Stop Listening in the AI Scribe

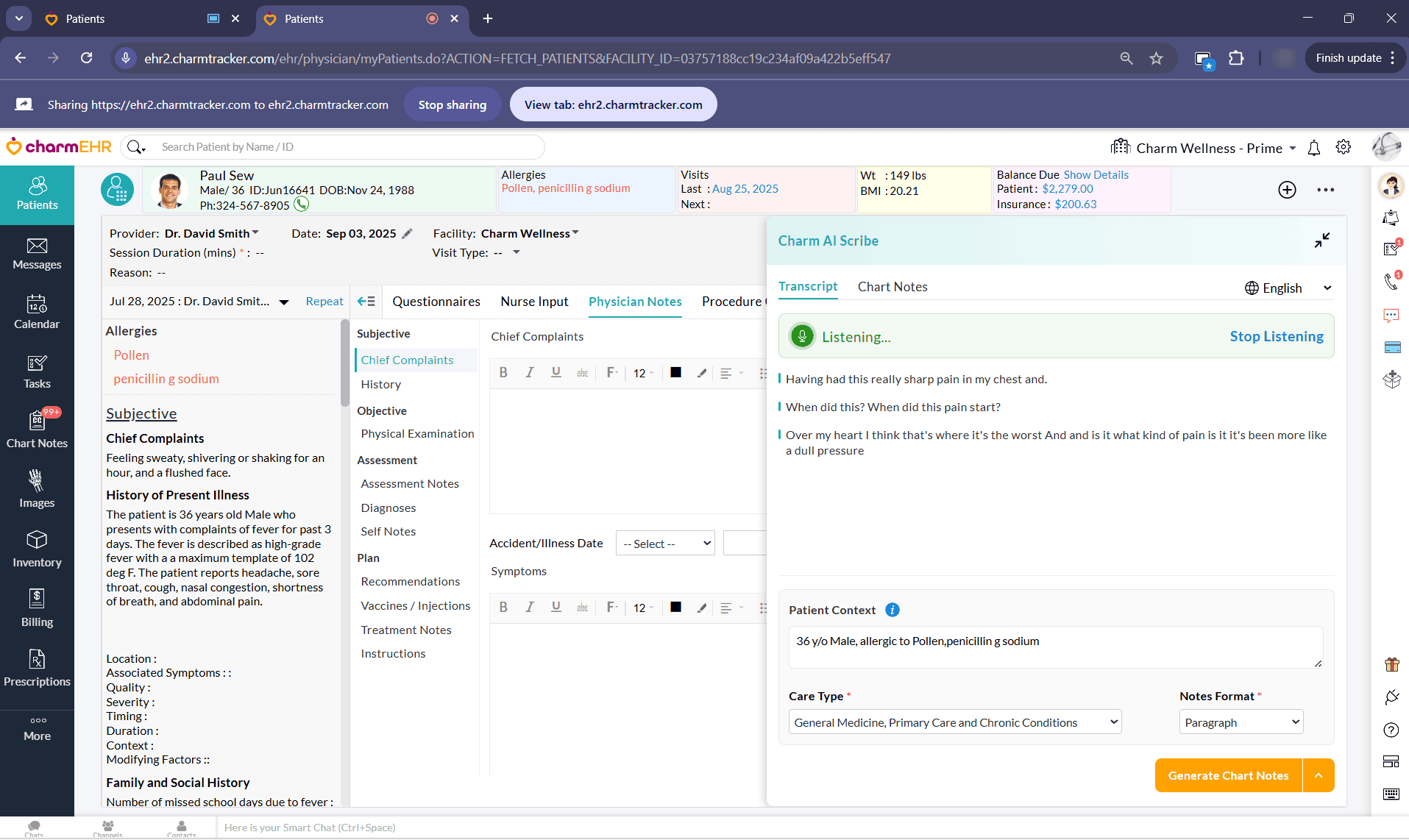(1277, 336)
